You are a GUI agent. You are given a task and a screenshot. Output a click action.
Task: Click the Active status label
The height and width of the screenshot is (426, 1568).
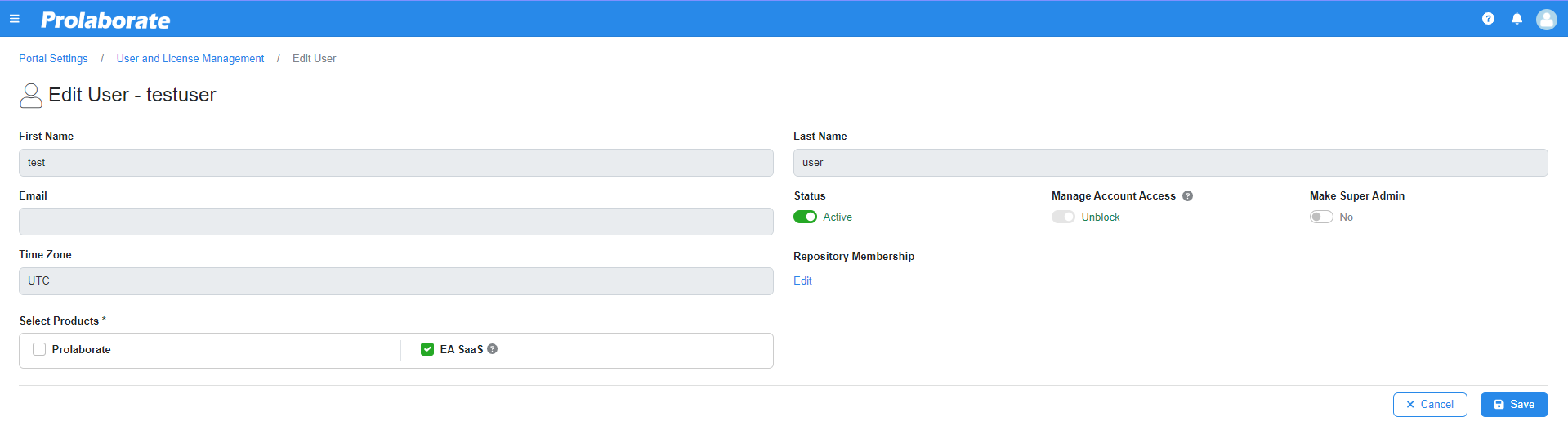point(838,217)
